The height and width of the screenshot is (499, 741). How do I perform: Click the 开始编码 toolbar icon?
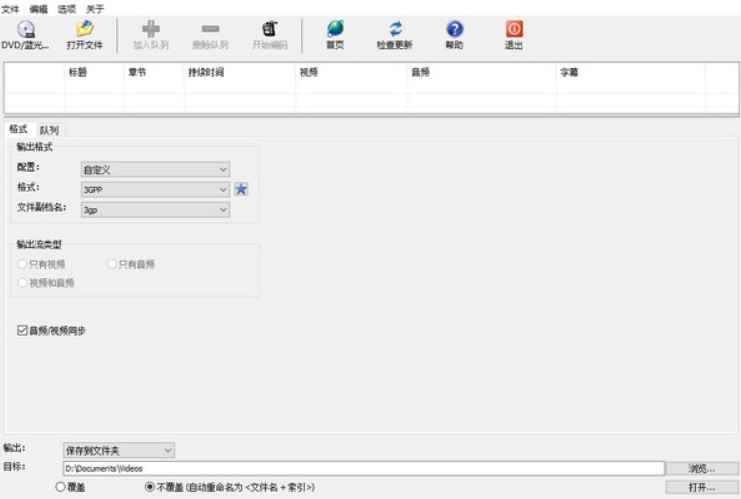pos(270,29)
